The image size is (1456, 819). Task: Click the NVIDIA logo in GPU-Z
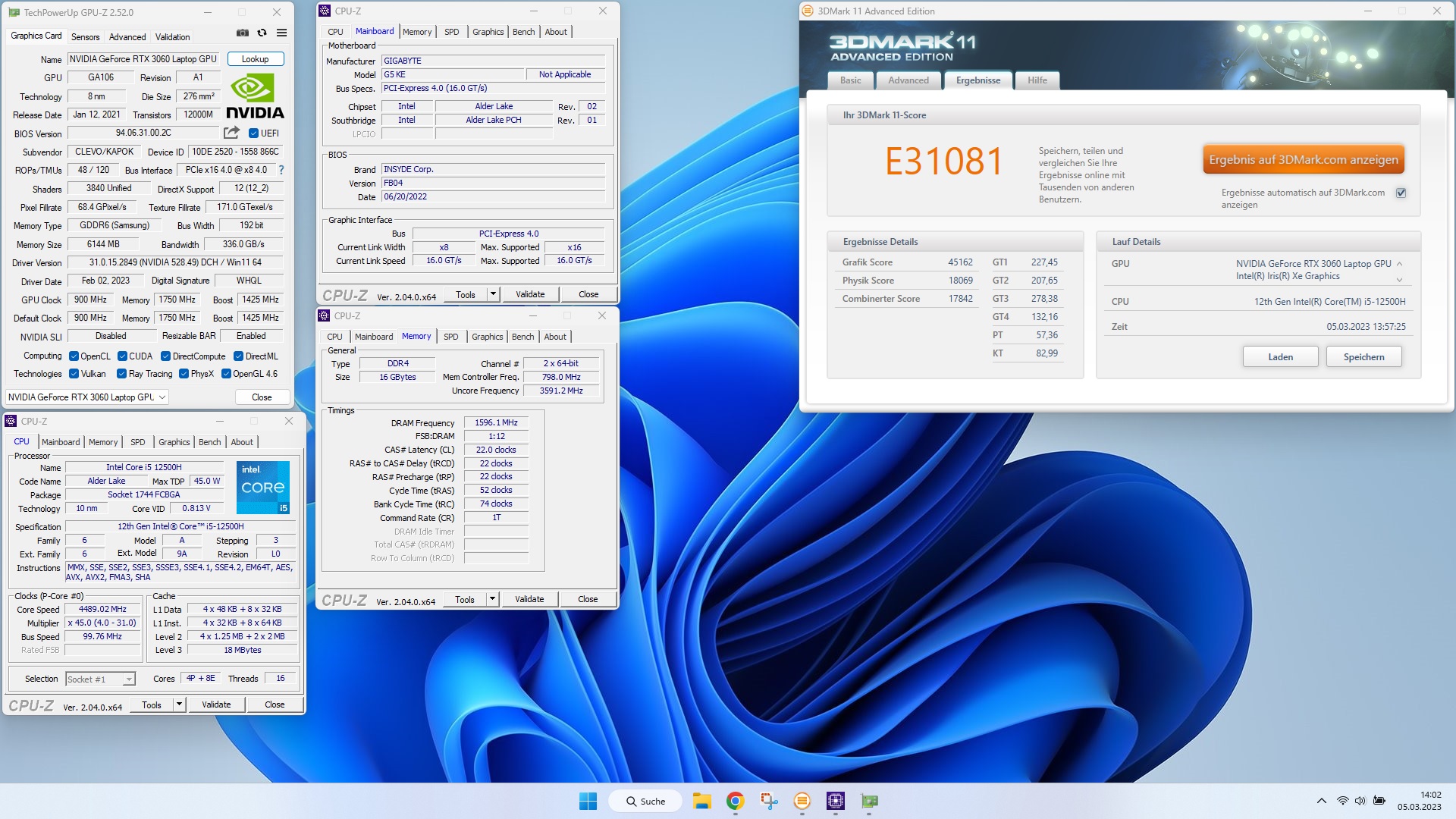click(256, 96)
